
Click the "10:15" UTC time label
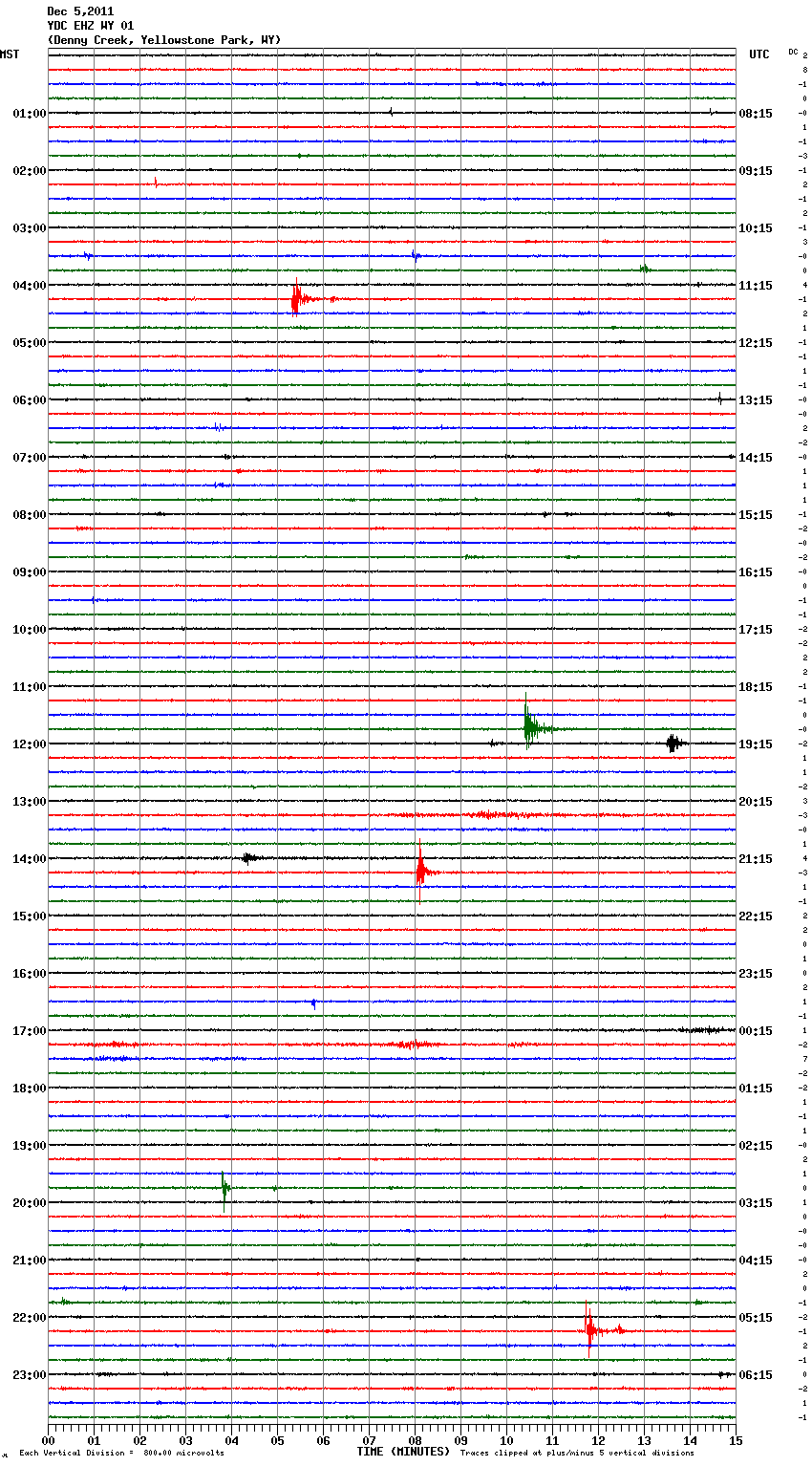tap(756, 228)
